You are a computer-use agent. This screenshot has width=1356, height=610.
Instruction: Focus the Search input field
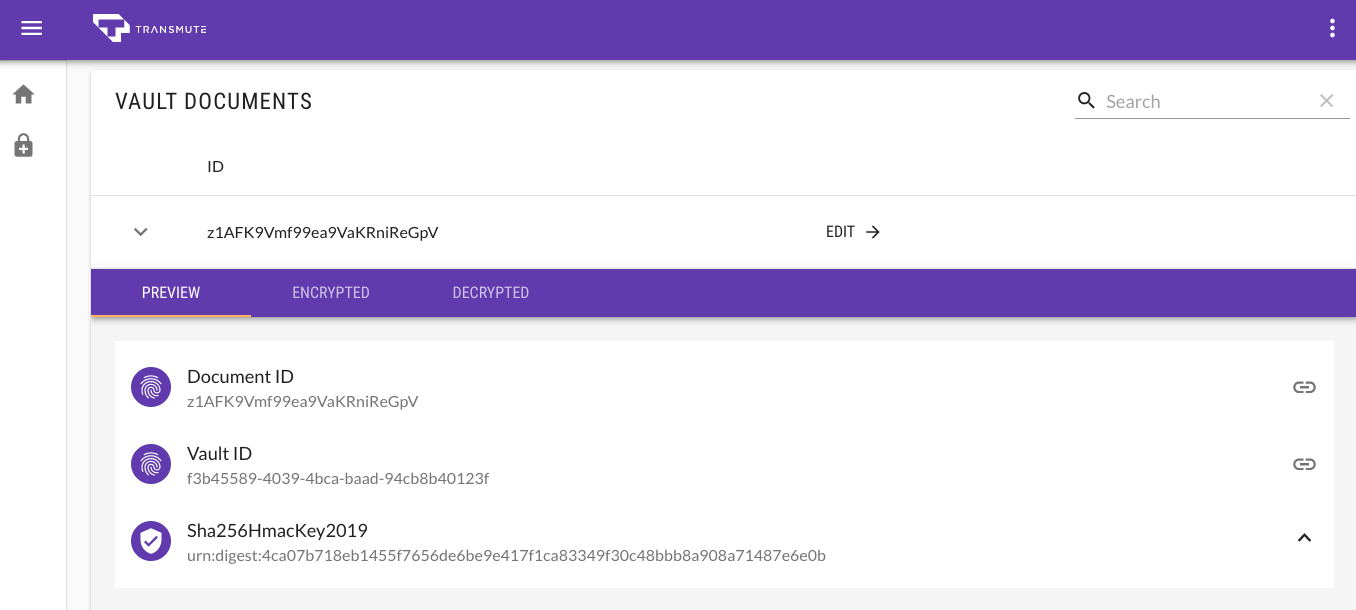point(1206,101)
